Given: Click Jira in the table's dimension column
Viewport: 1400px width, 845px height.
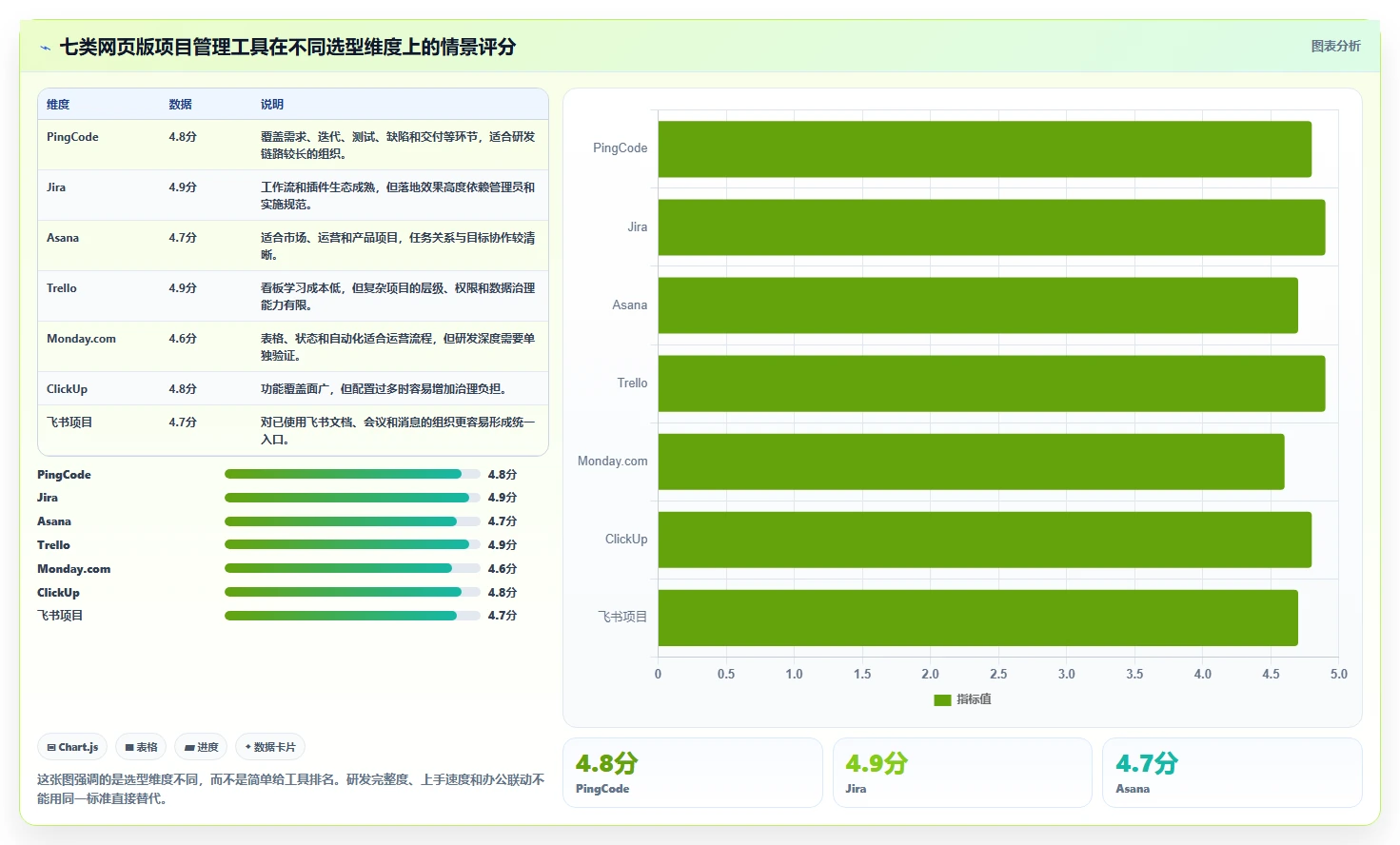Looking at the screenshot, I should point(56,187).
